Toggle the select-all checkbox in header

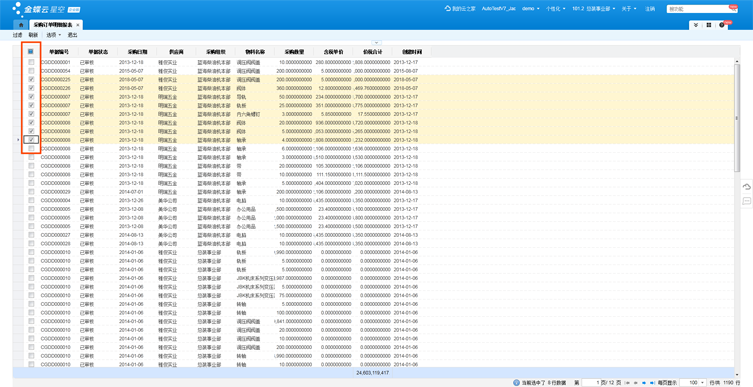[31, 51]
